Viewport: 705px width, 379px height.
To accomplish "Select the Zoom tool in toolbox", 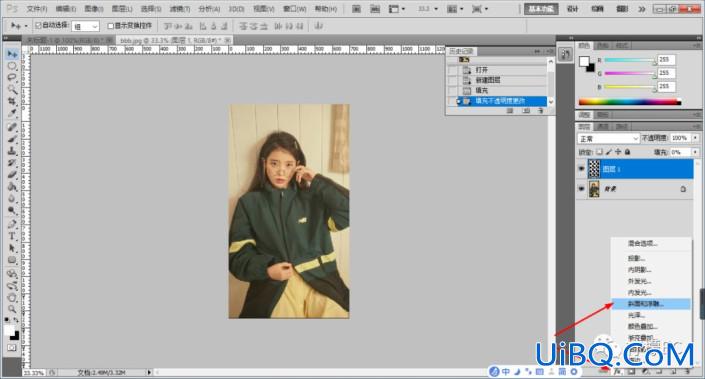I will (12, 309).
